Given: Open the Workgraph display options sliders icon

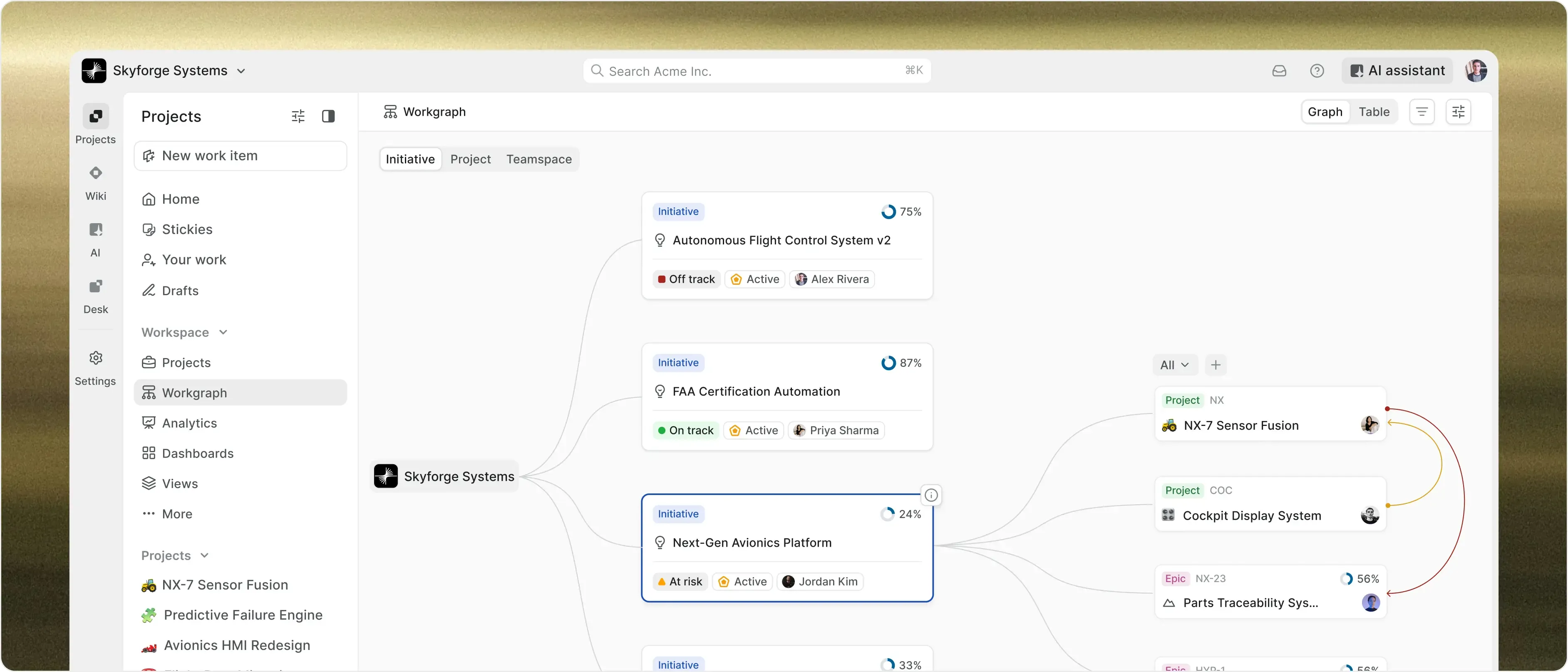Looking at the screenshot, I should [x=1459, y=112].
